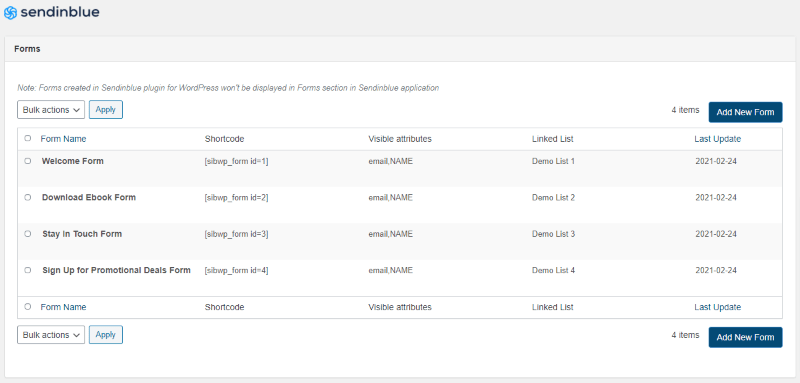Click Demo List 3 cell
The height and width of the screenshot is (383, 800).
(x=553, y=234)
